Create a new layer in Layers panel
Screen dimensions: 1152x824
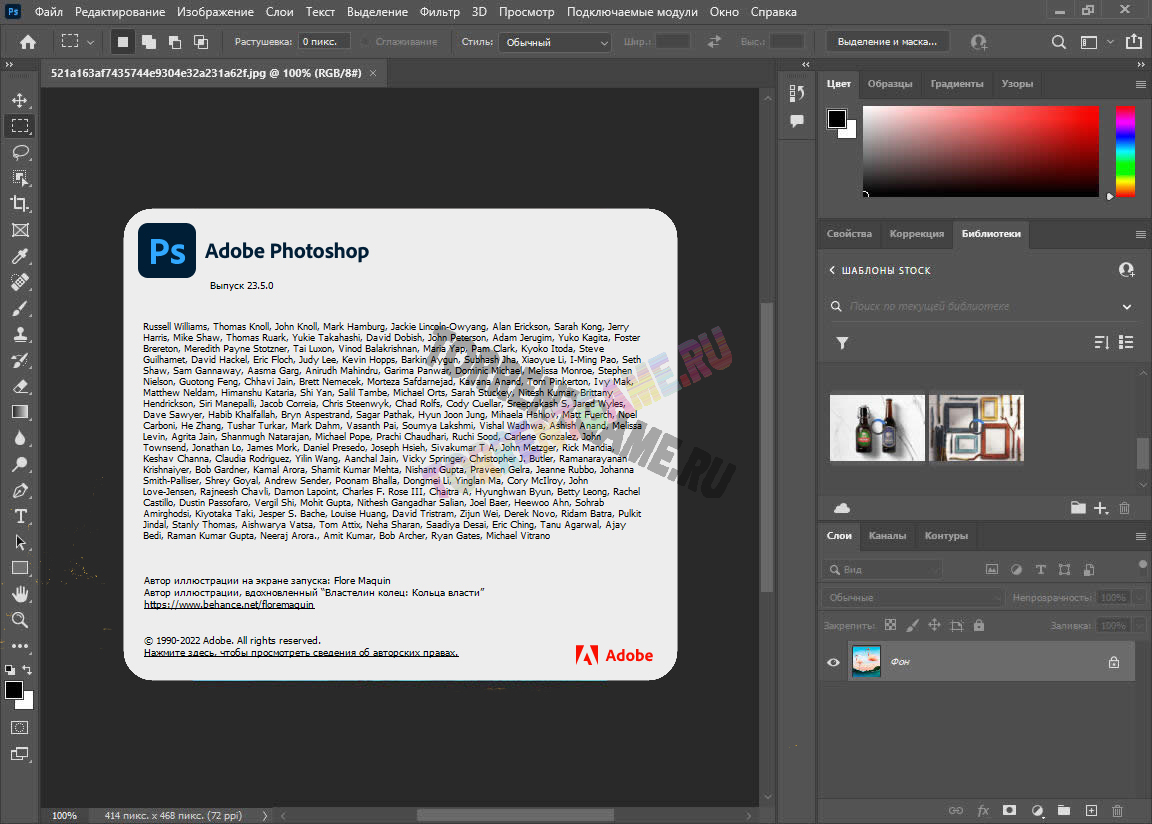click(x=1091, y=810)
